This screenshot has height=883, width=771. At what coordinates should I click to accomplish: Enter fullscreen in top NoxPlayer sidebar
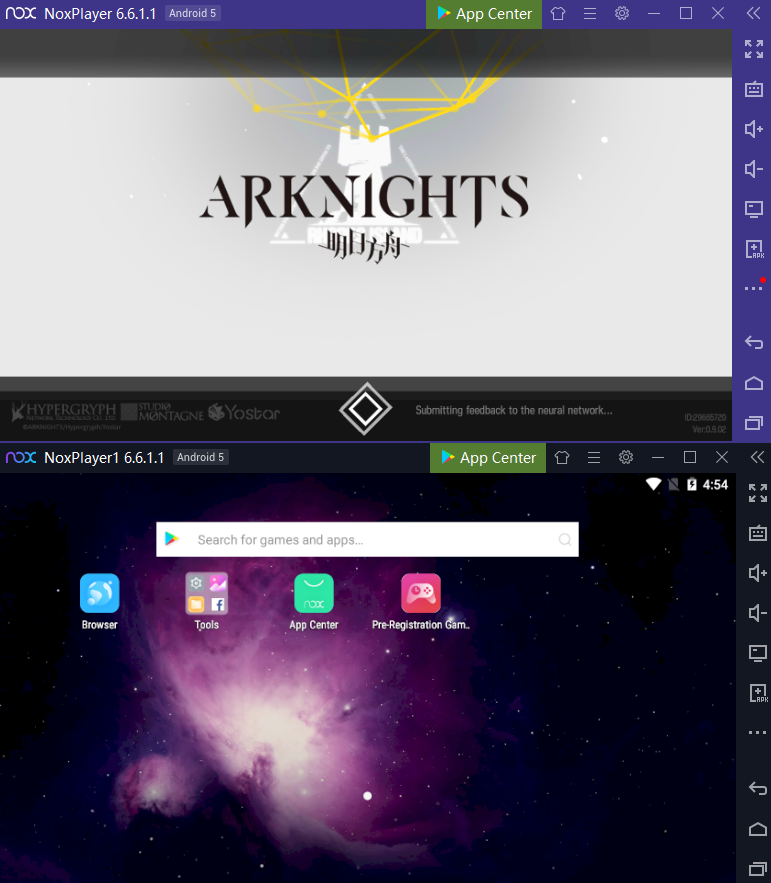point(754,49)
